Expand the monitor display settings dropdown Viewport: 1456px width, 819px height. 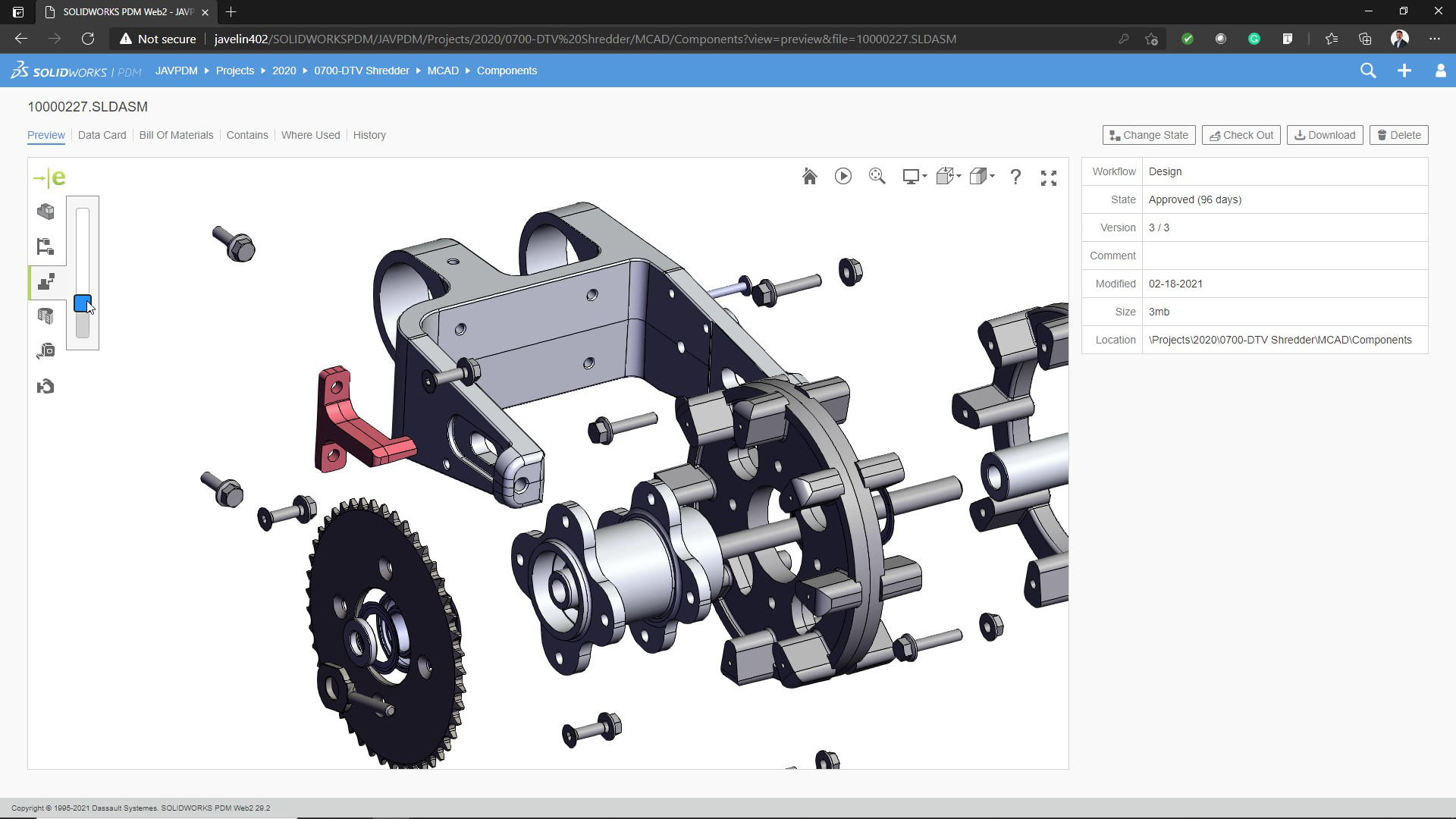pos(915,177)
